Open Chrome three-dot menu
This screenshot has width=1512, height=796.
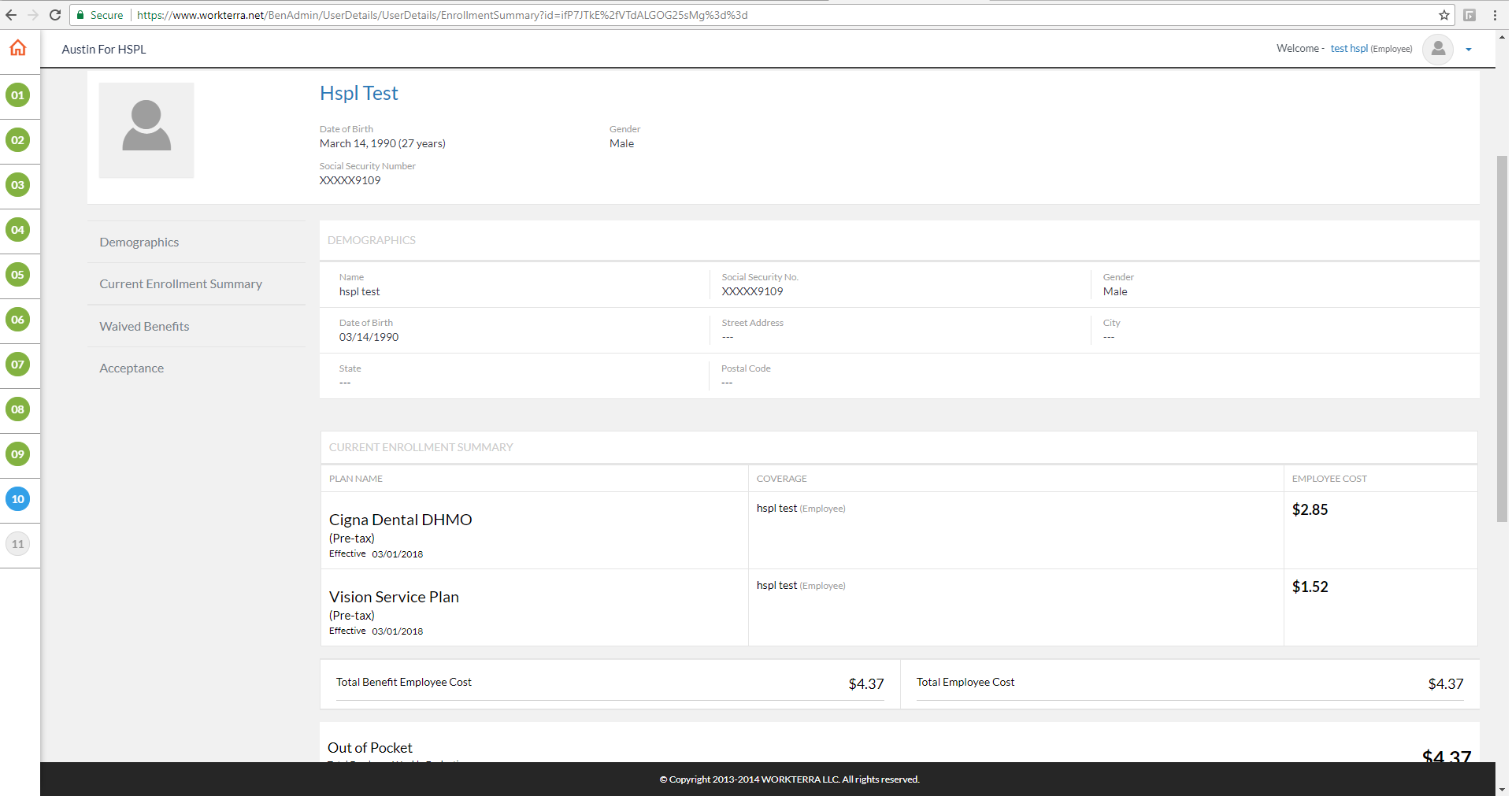tap(1495, 15)
